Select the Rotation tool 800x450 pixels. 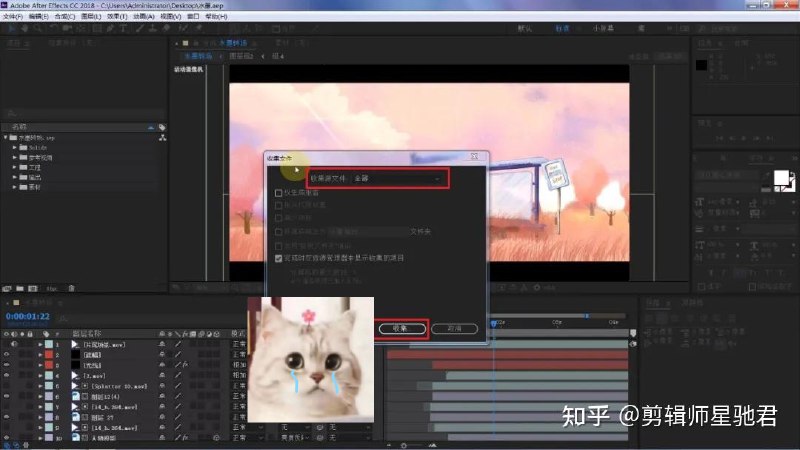pos(54,29)
